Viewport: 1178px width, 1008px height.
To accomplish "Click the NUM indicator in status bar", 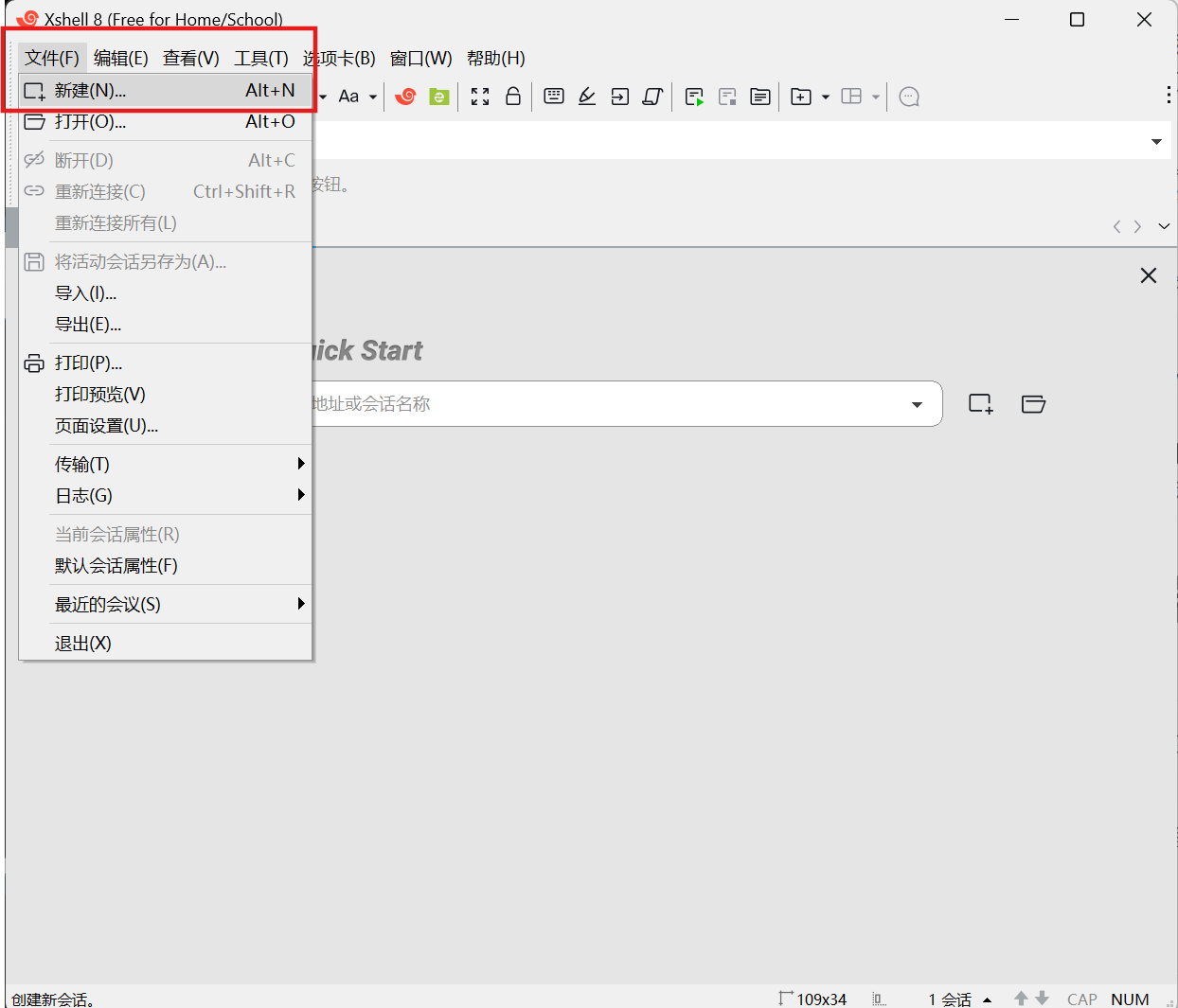I will [x=1130, y=999].
